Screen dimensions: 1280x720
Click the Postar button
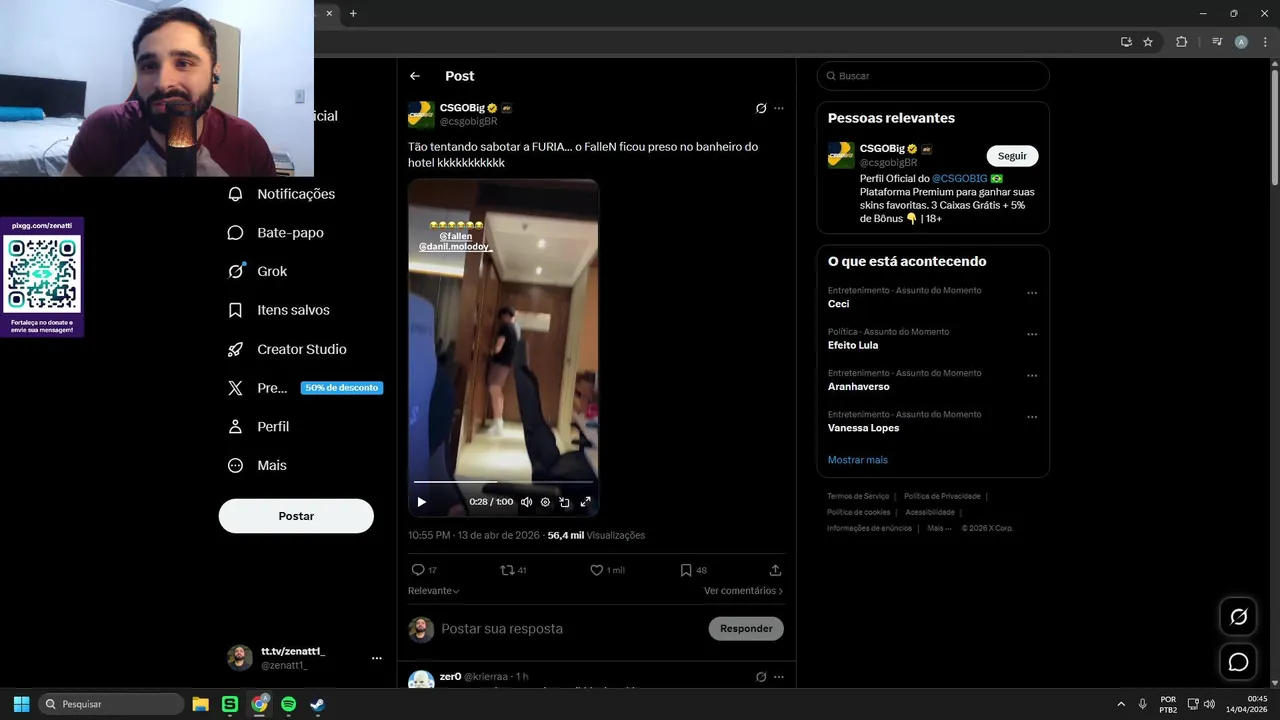pos(296,516)
